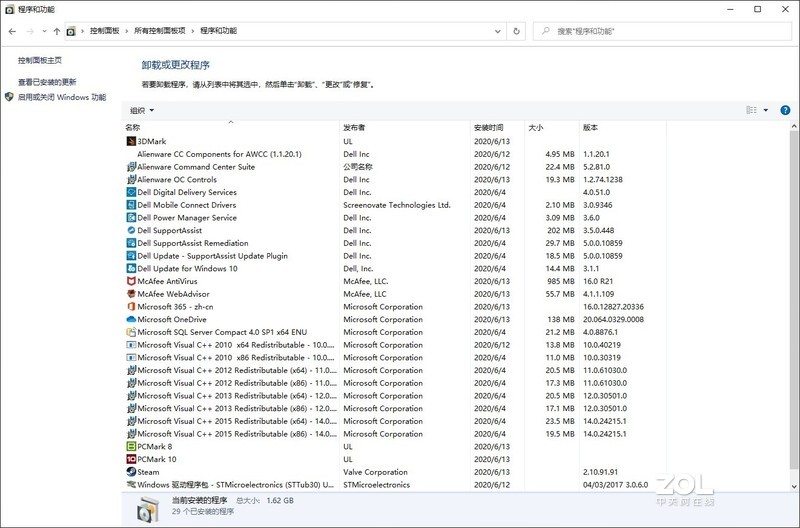This screenshot has height=528, width=800.
Task: Sort by the 发布者 column header
Action: [405, 128]
